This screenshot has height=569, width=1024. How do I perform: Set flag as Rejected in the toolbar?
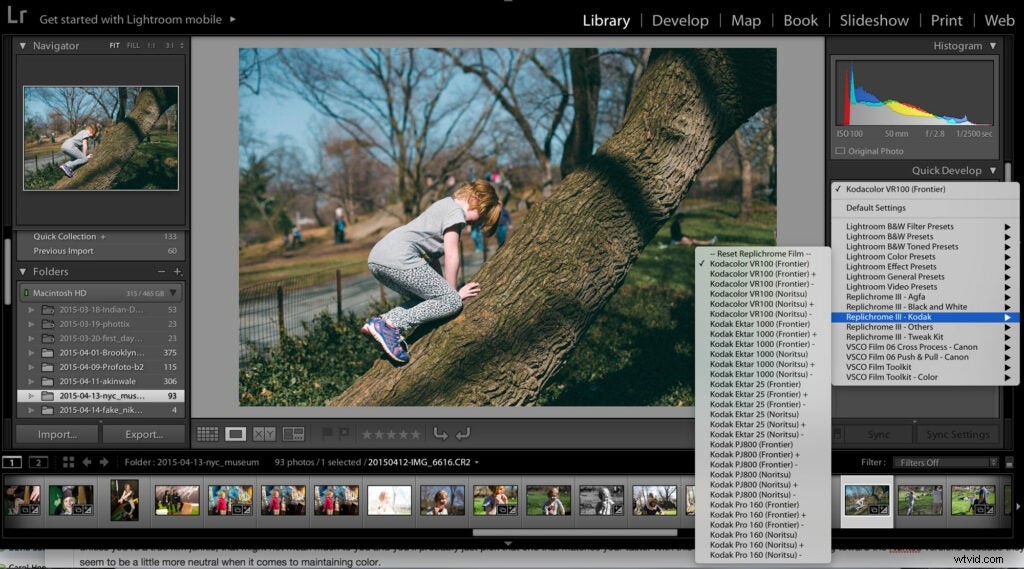tap(344, 433)
